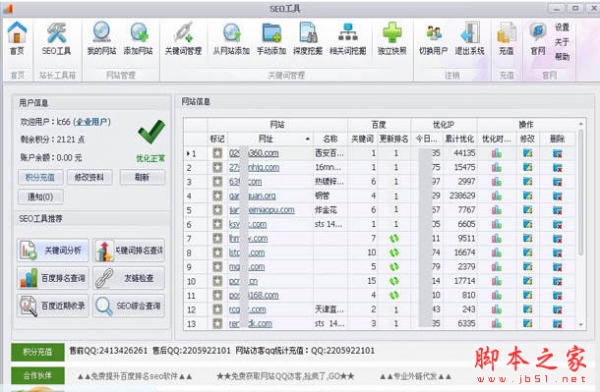This screenshot has width=600, height=392.
Task: Click the 切换用户 icon
Action: (x=434, y=38)
